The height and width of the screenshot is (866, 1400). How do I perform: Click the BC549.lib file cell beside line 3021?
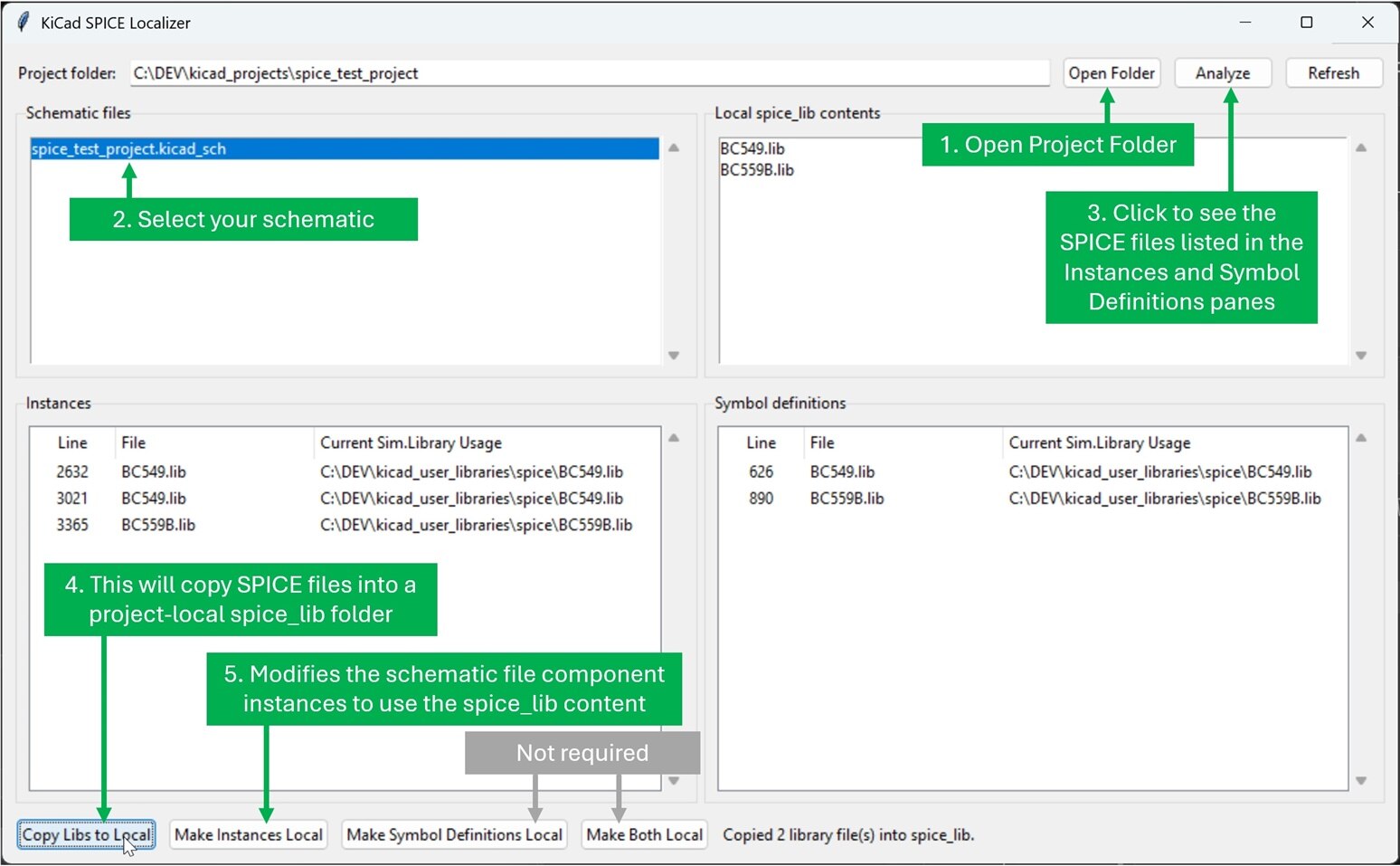coord(154,498)
